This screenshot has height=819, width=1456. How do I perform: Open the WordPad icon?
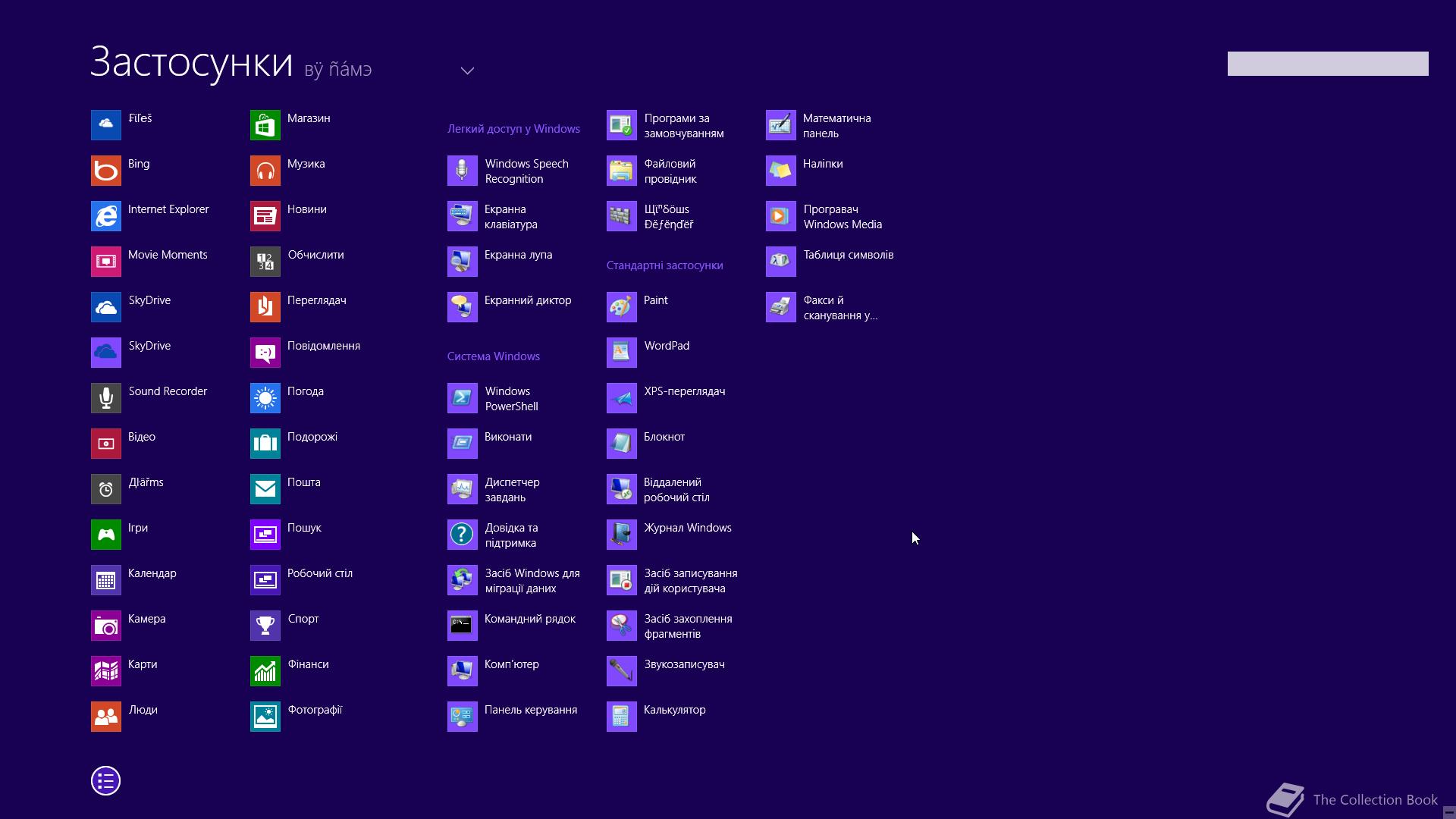pyautogui.click(x=622, y=353)
